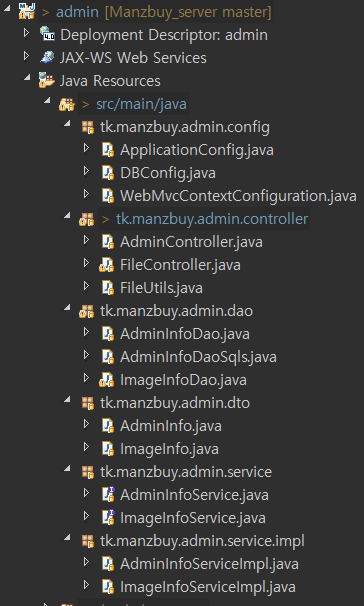The width and height of the screenshot is (364, 606).
Task: Collapse the Java Resources node
Action: coord(27,77)
